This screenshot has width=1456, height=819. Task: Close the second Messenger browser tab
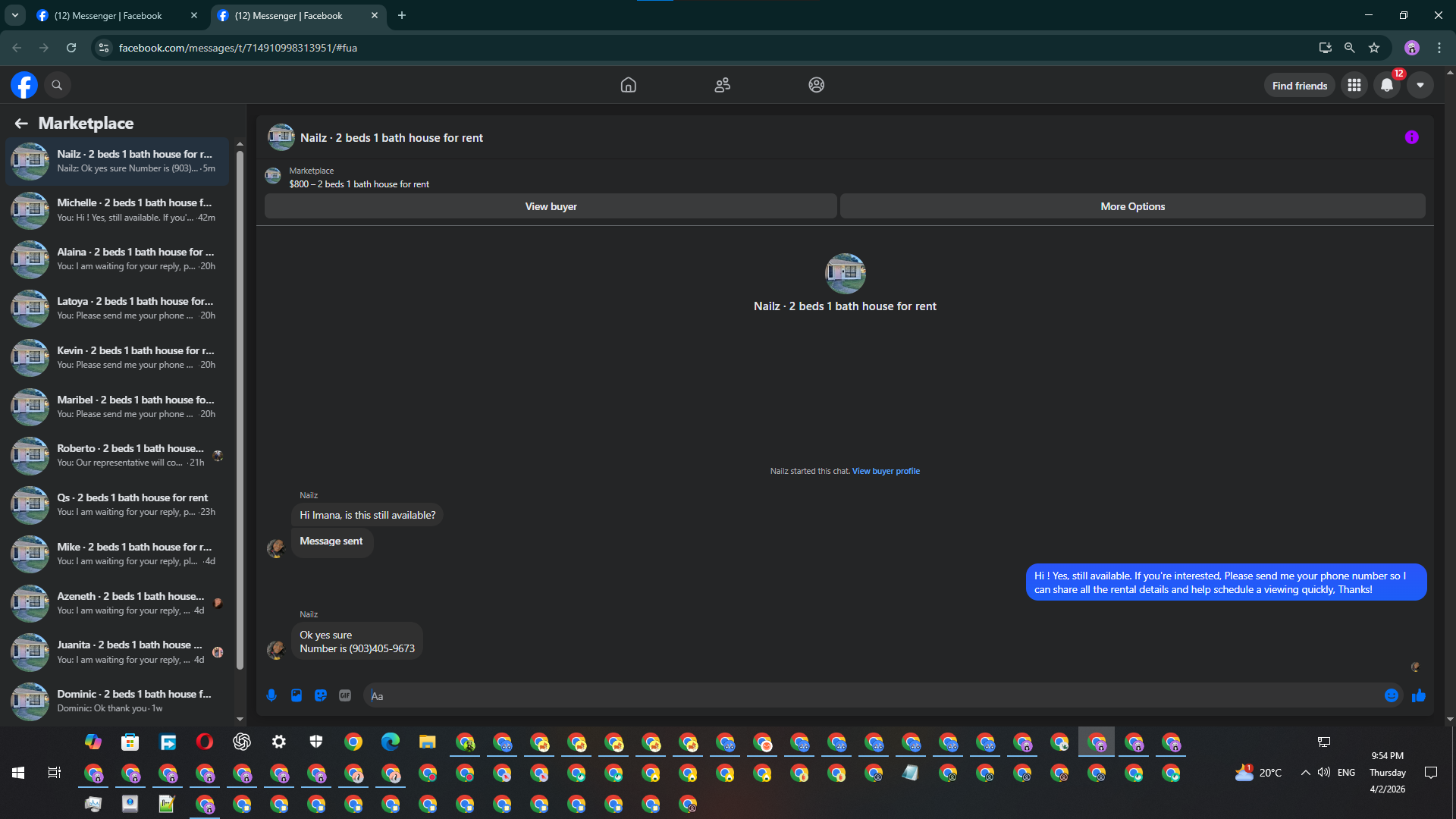[375, 16]
